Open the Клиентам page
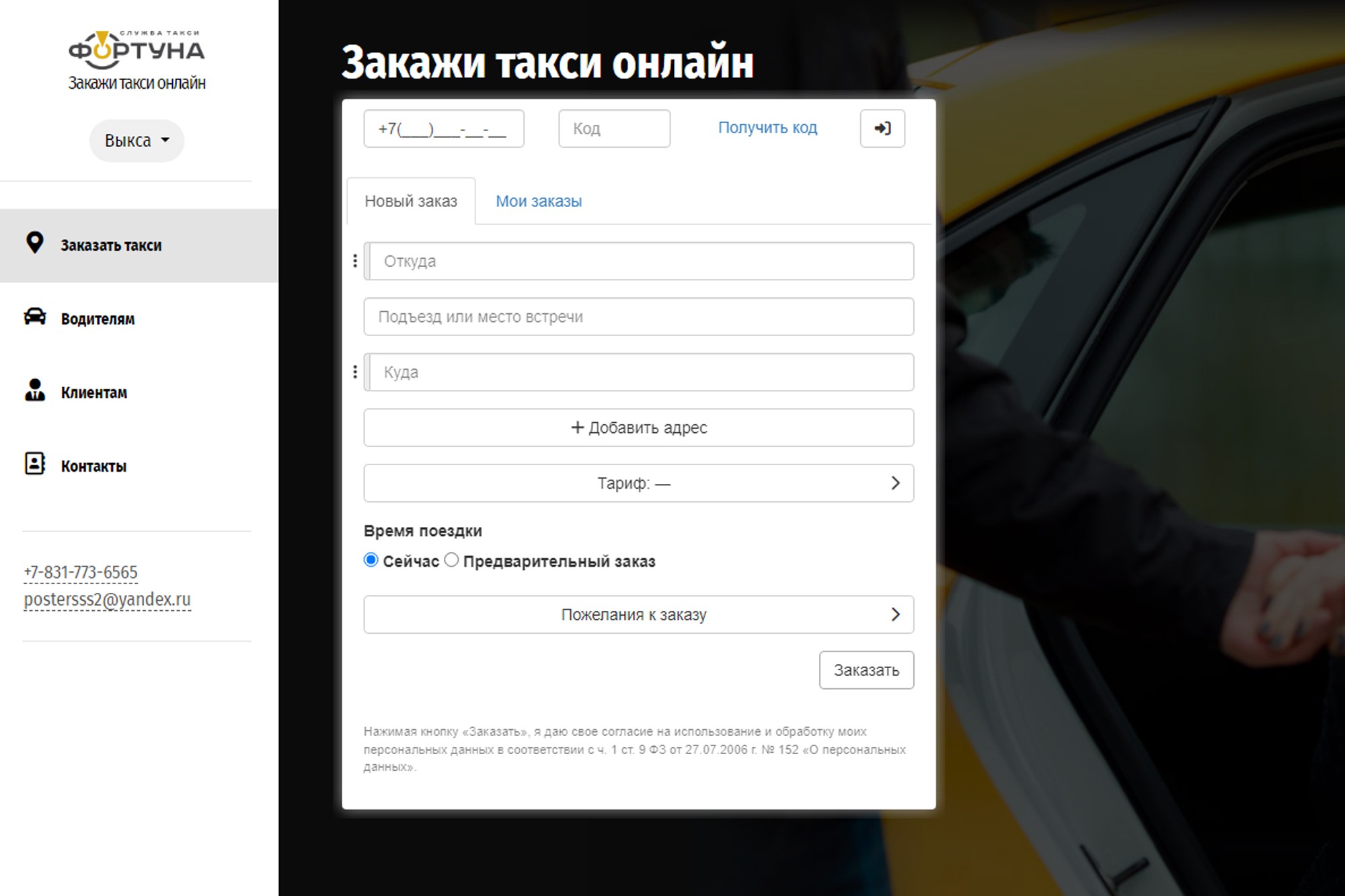 pyautogui.click(x=93, y=393)
